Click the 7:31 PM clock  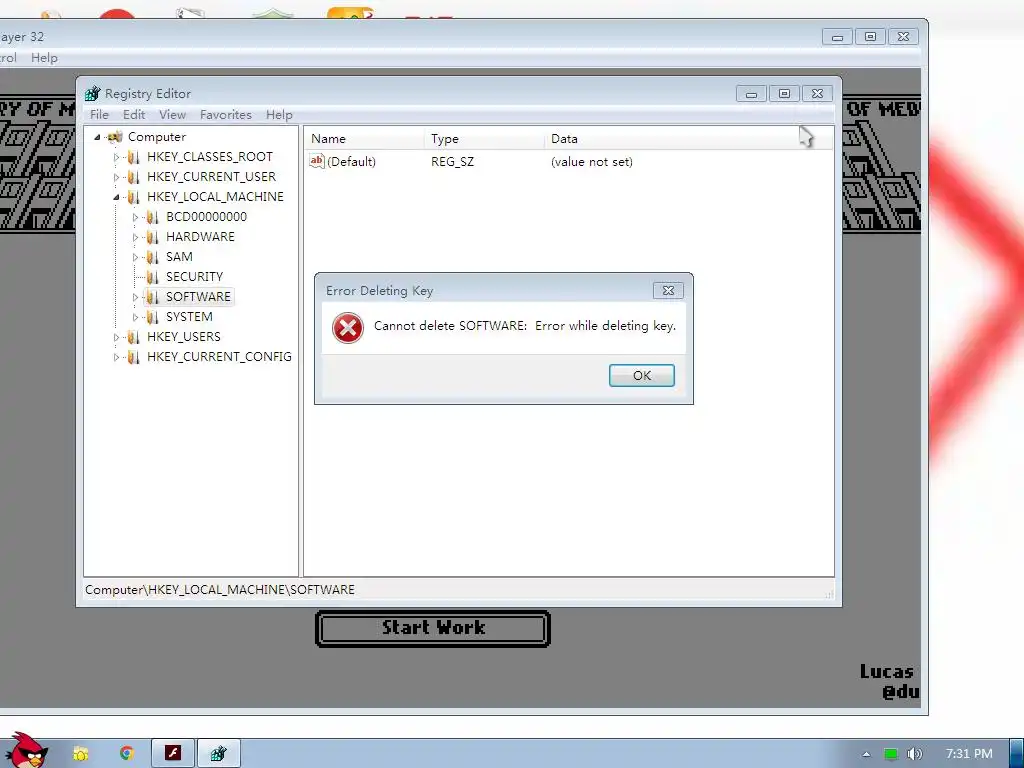click(969, 754)
